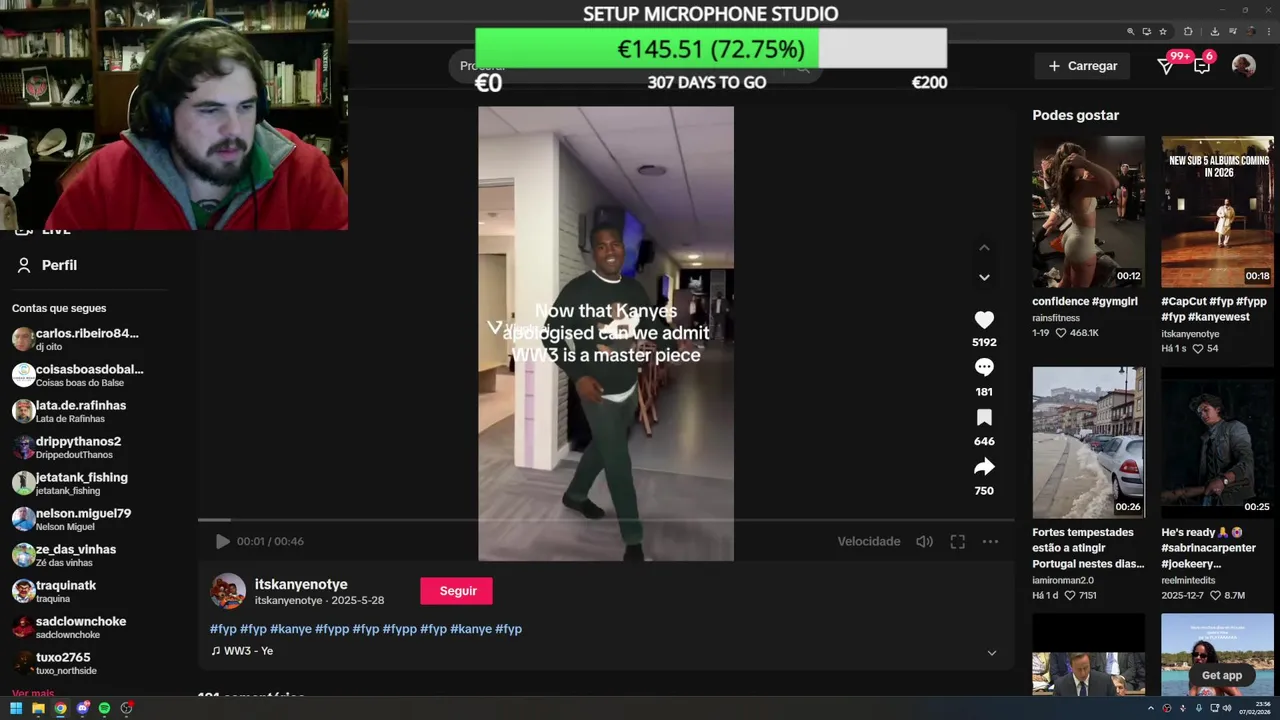Open messages icon with 99+ badge
The image size is (1280, 720).
(x=1166, y=66)
